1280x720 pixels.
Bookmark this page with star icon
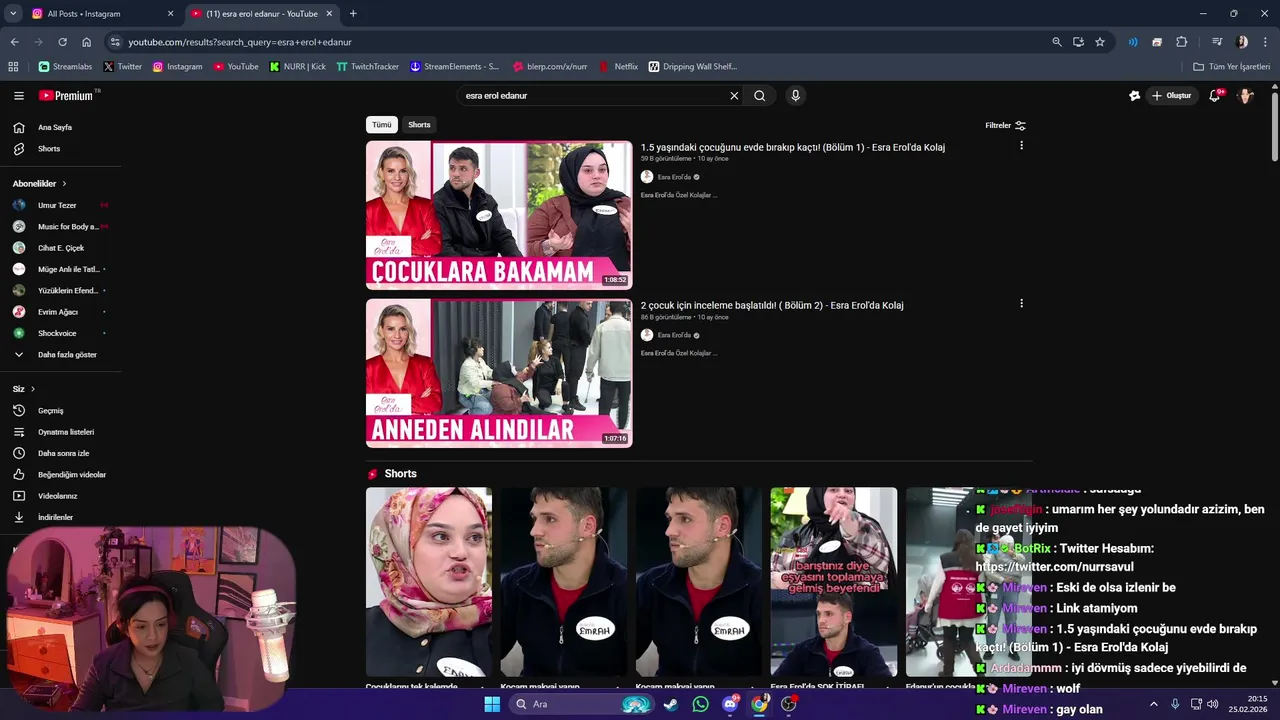coord(1100,42)
